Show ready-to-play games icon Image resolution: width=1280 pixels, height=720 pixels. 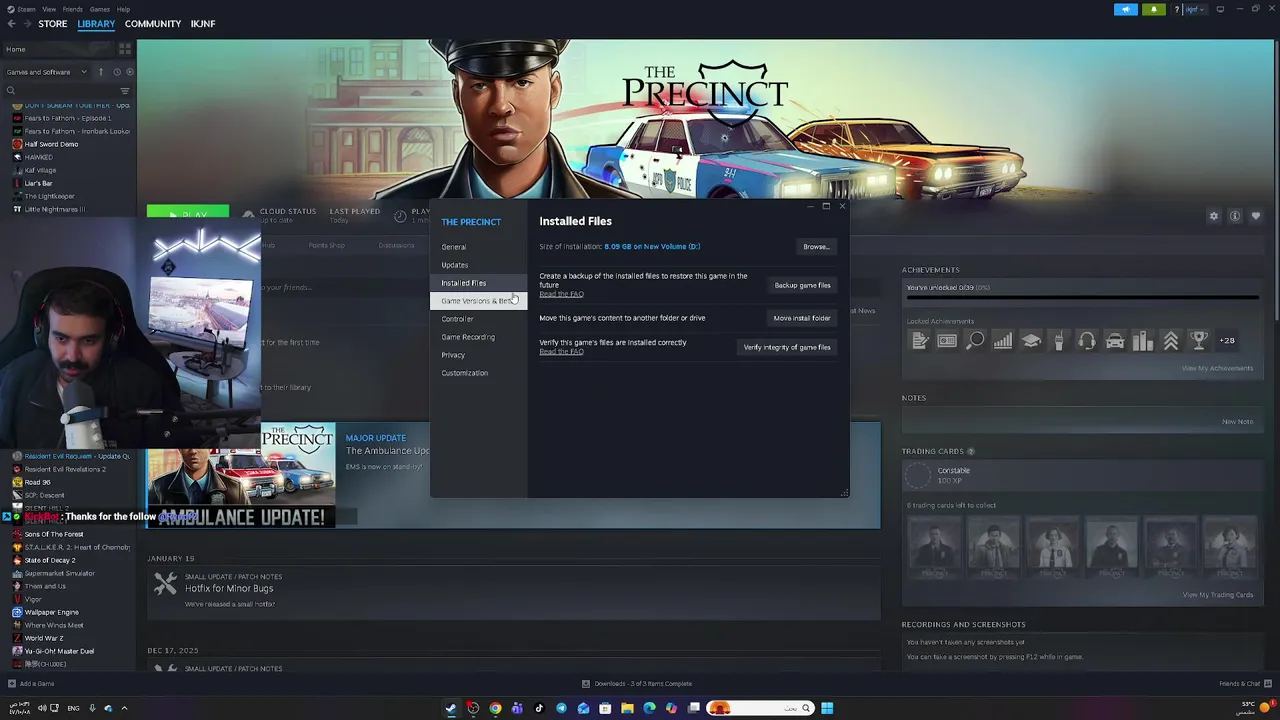(x=129, y=72)
